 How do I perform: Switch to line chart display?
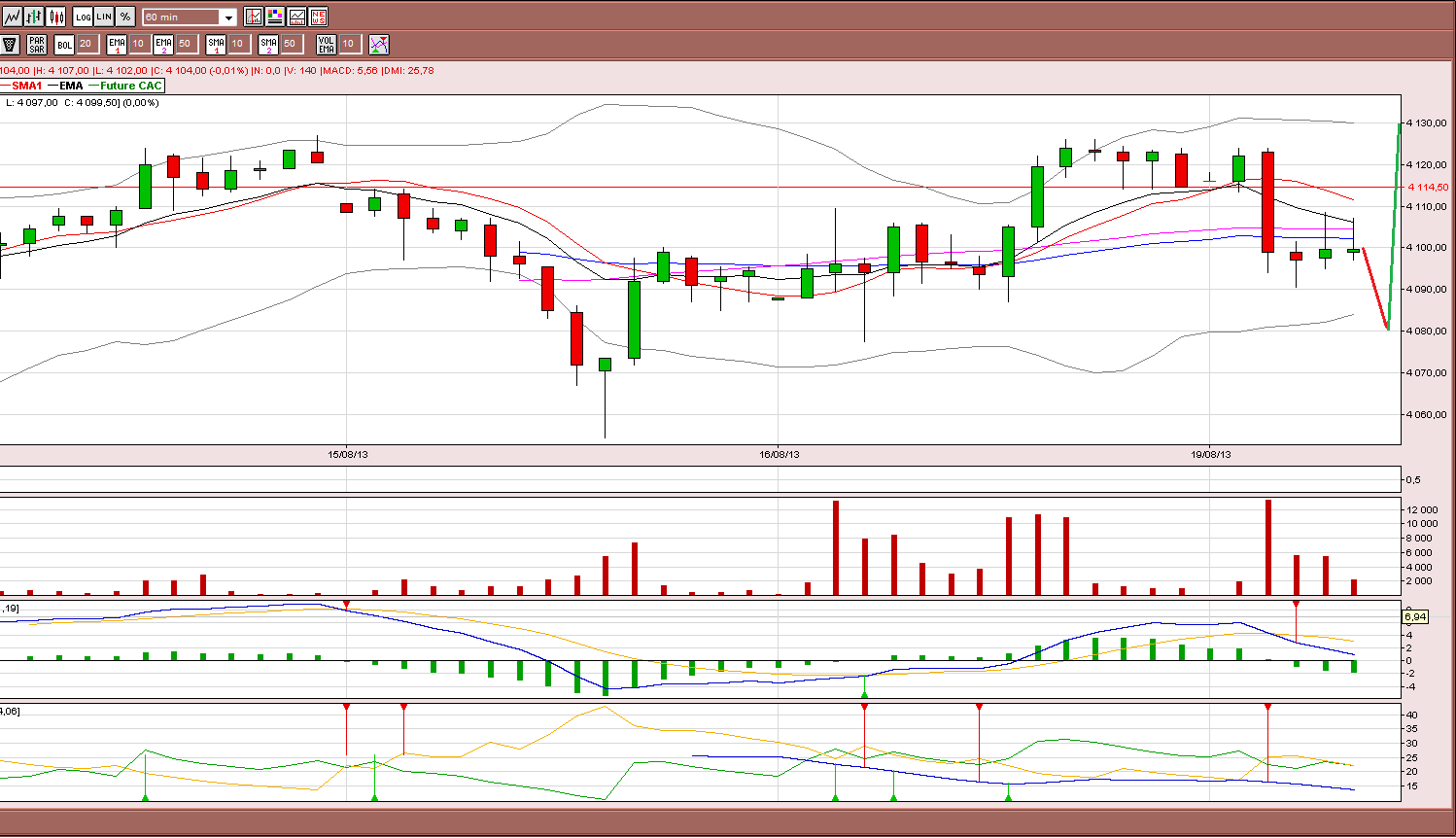12,17
